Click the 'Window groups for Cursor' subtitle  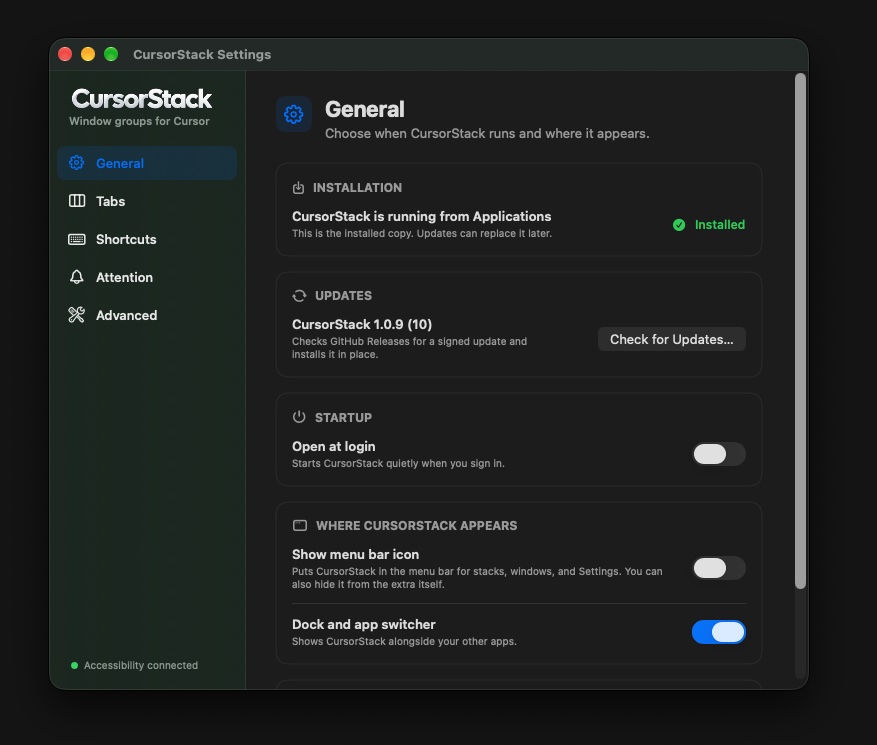tap(139, 121)
